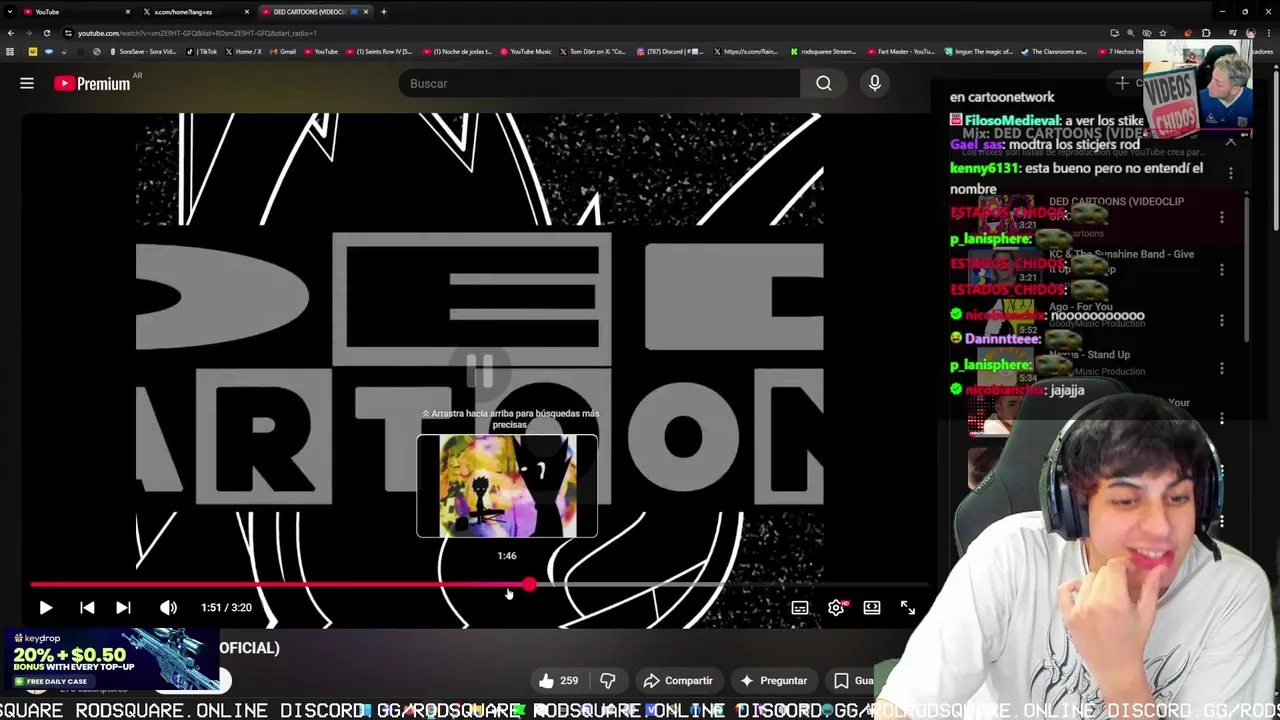Switch to the YouTube browser tab
Image resolution: width=1280 pixels, height=720 pixels.
tap(77, 12)
